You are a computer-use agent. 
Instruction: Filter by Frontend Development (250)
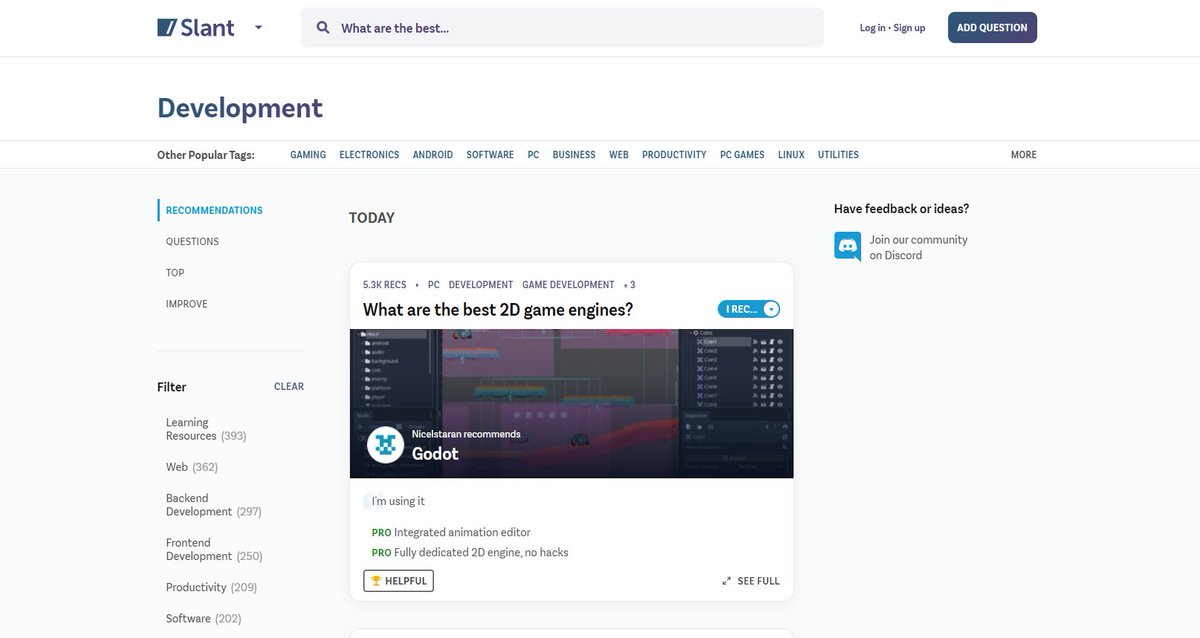[x=214, y=549]
